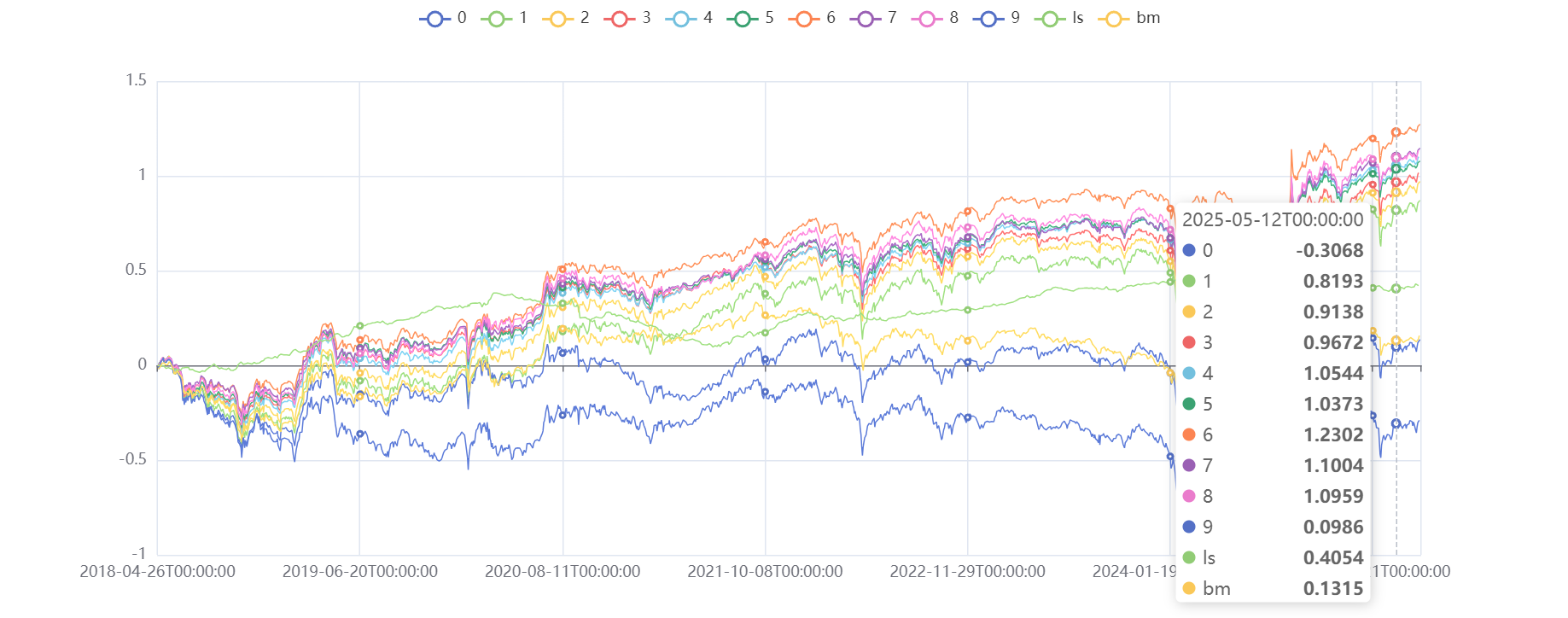Screen dimensions: 1568x618
Task: Click the orange series 6 legend marker
Action: click(x=804, y=18)
